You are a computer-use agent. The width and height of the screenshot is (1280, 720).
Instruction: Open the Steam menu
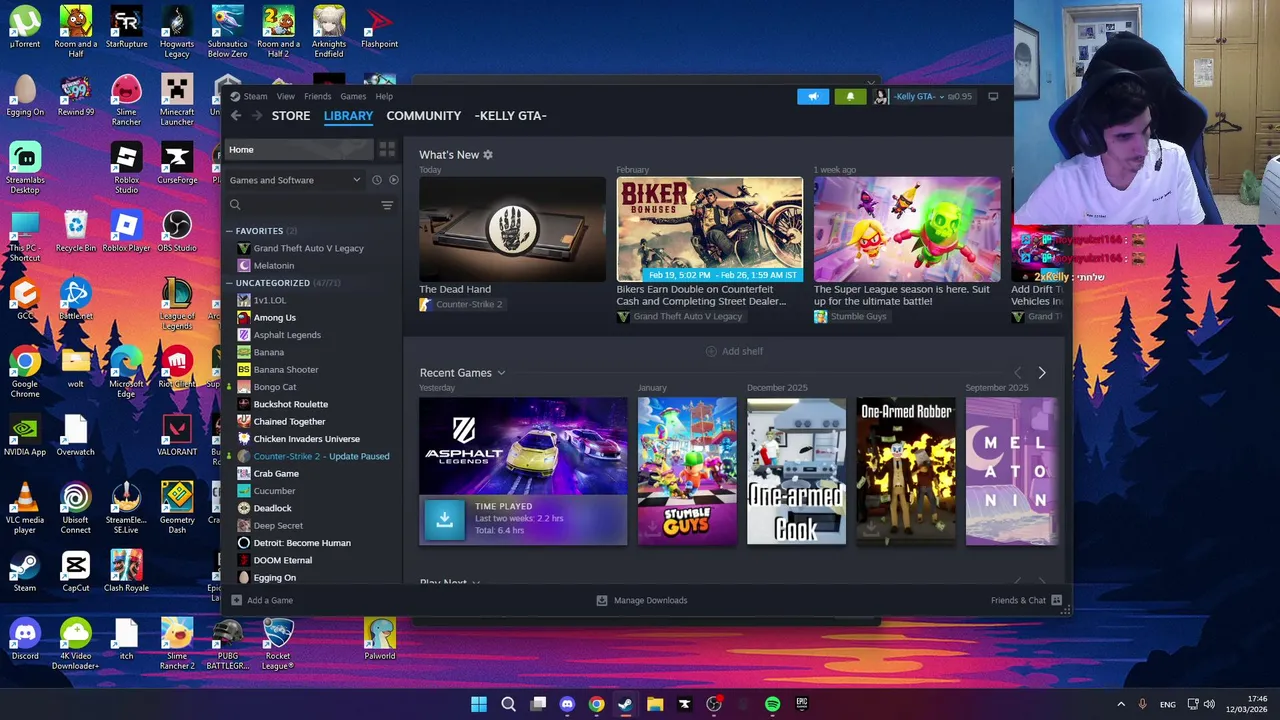click(x=255, y=96)
